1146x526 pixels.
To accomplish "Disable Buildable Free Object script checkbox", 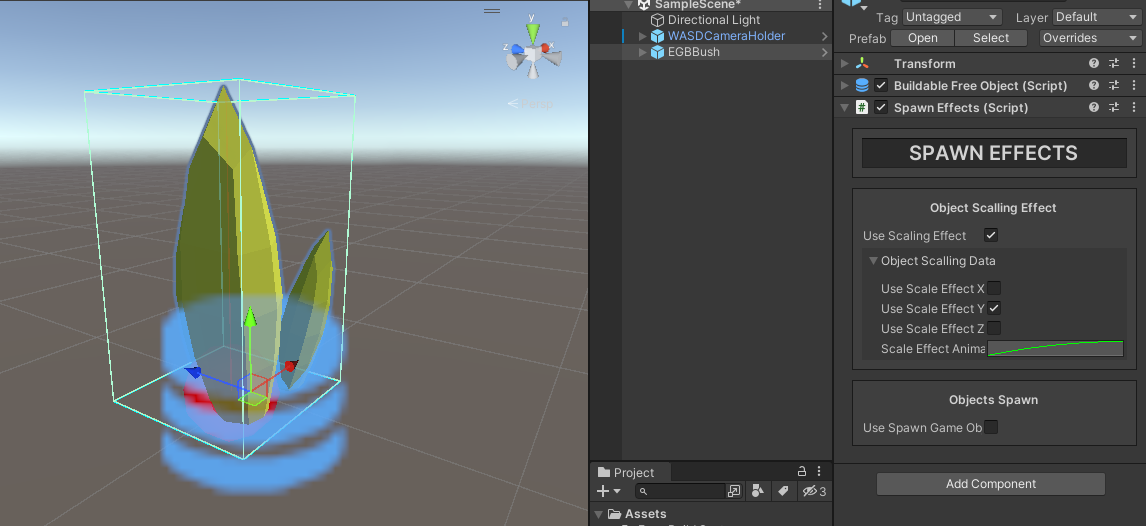I will pos(881,85).
